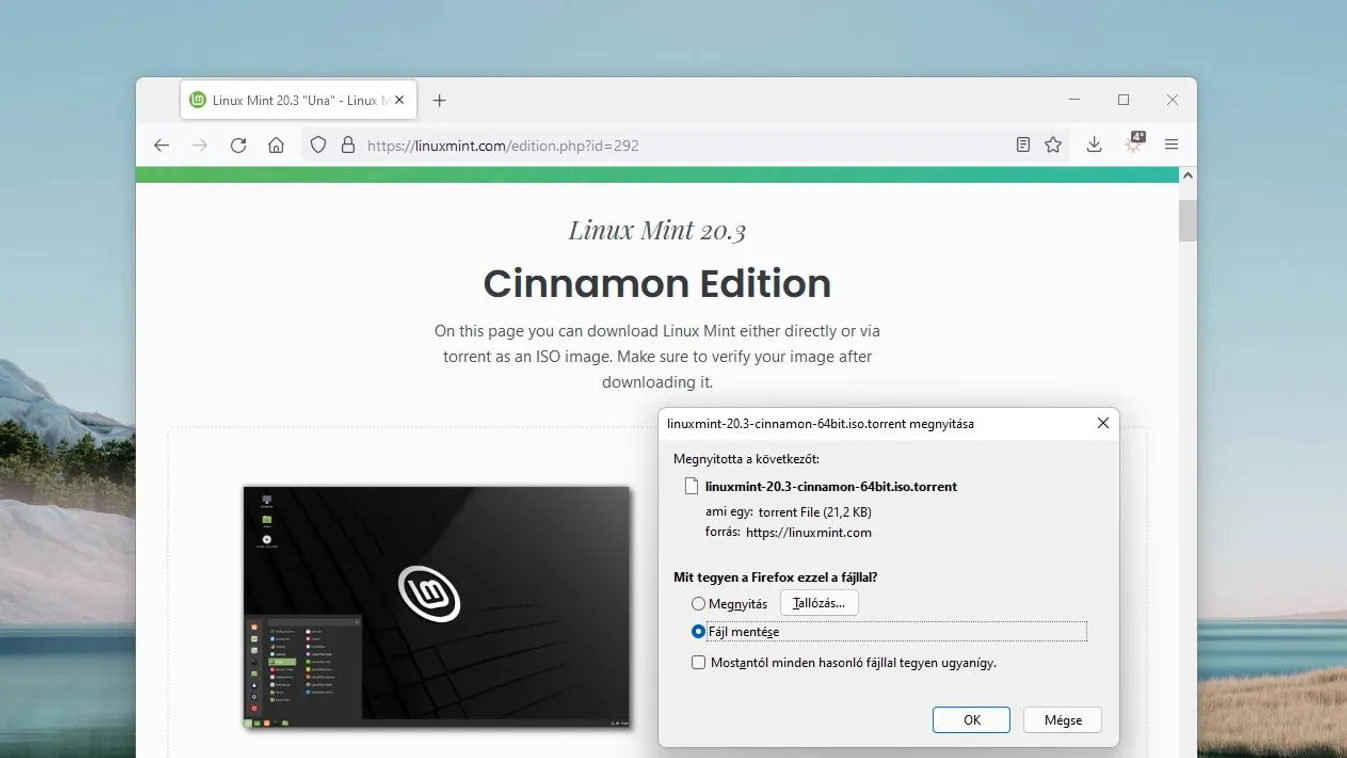Maximize the Firefox window
Screen dimensions: 1347x758
1124,100
